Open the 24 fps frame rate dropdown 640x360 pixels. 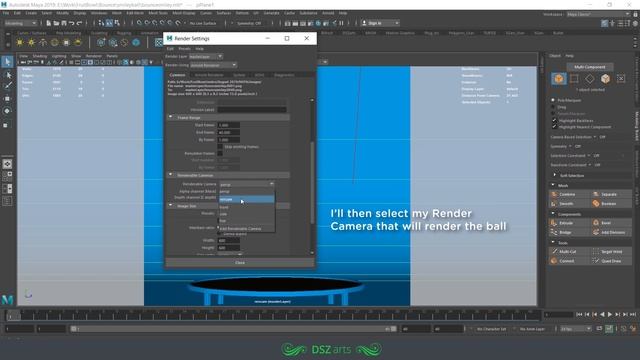pos(576,329)
